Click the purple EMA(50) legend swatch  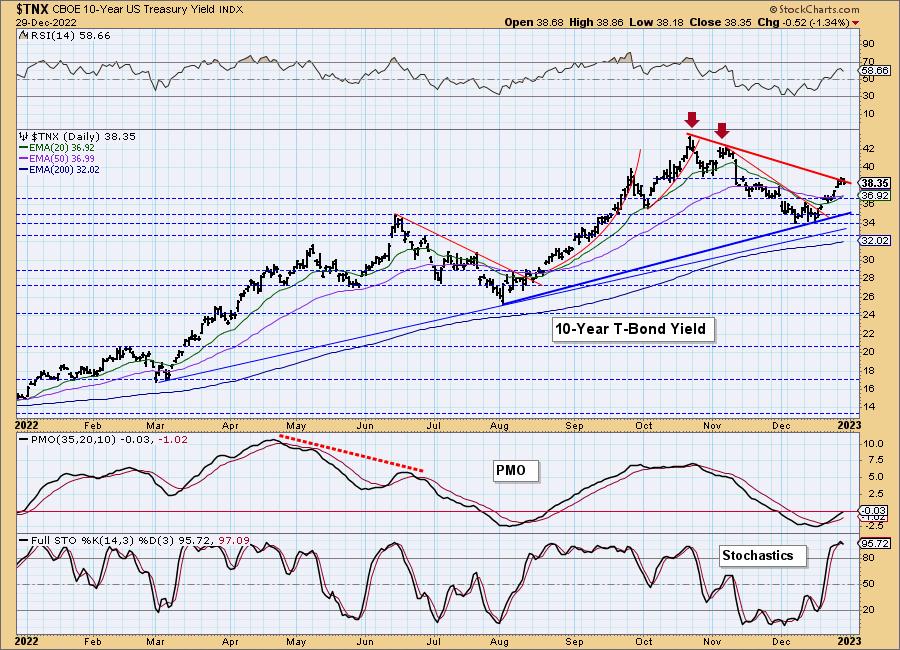[23, 158]
